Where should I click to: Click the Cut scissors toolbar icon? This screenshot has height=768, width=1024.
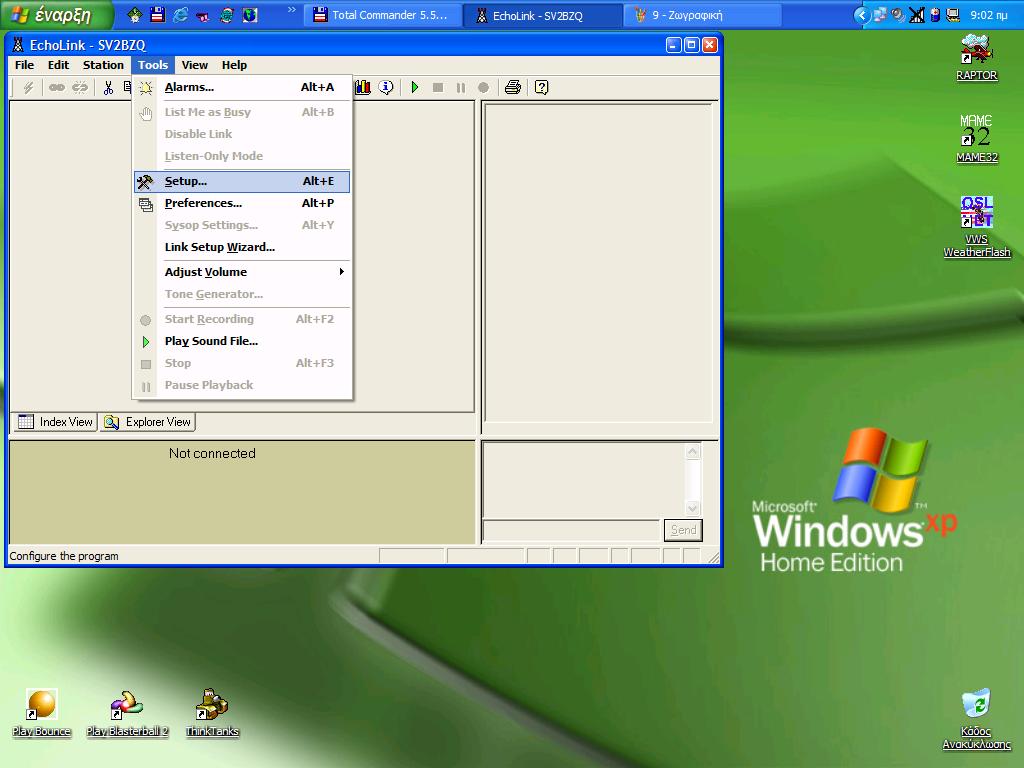click(108, 88)
